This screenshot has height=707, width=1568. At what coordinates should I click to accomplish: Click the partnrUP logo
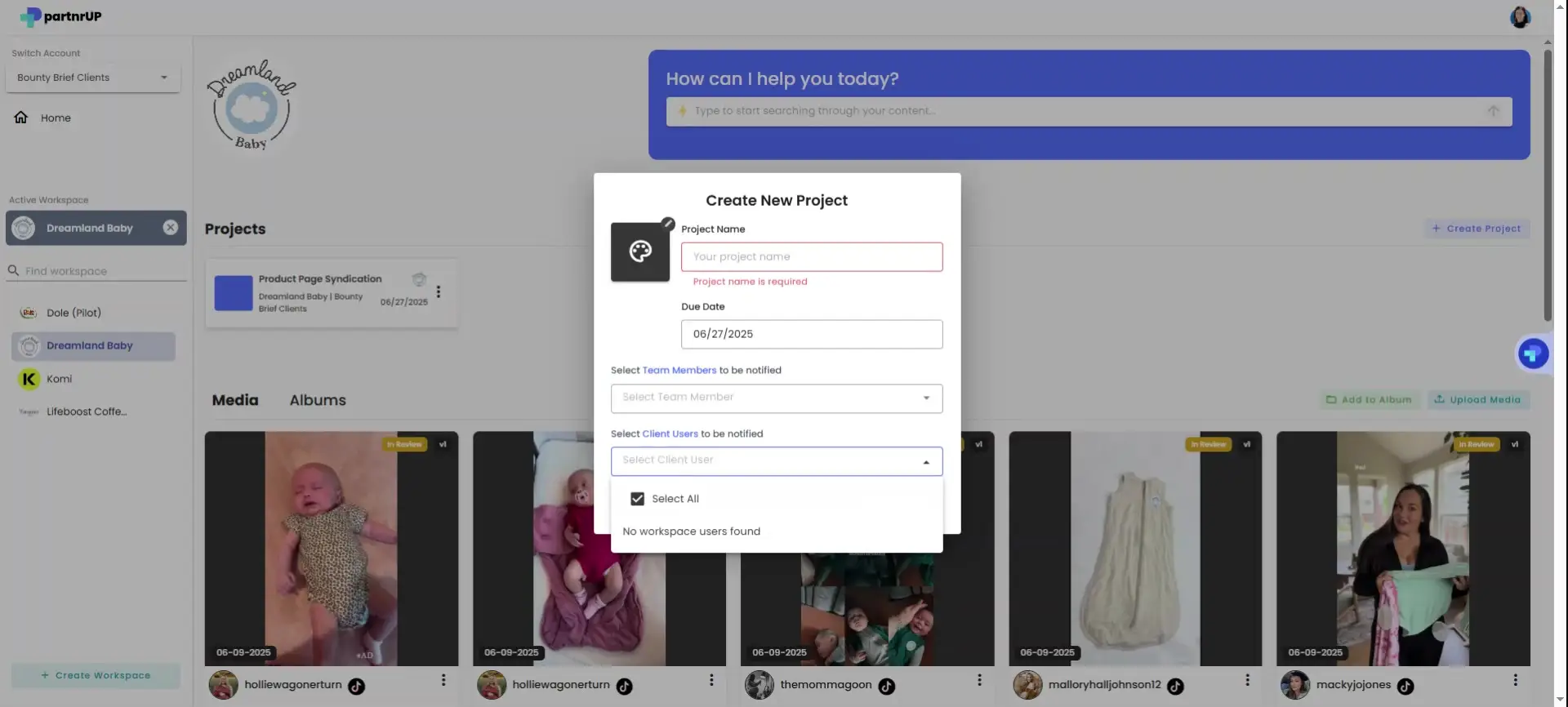60,16
